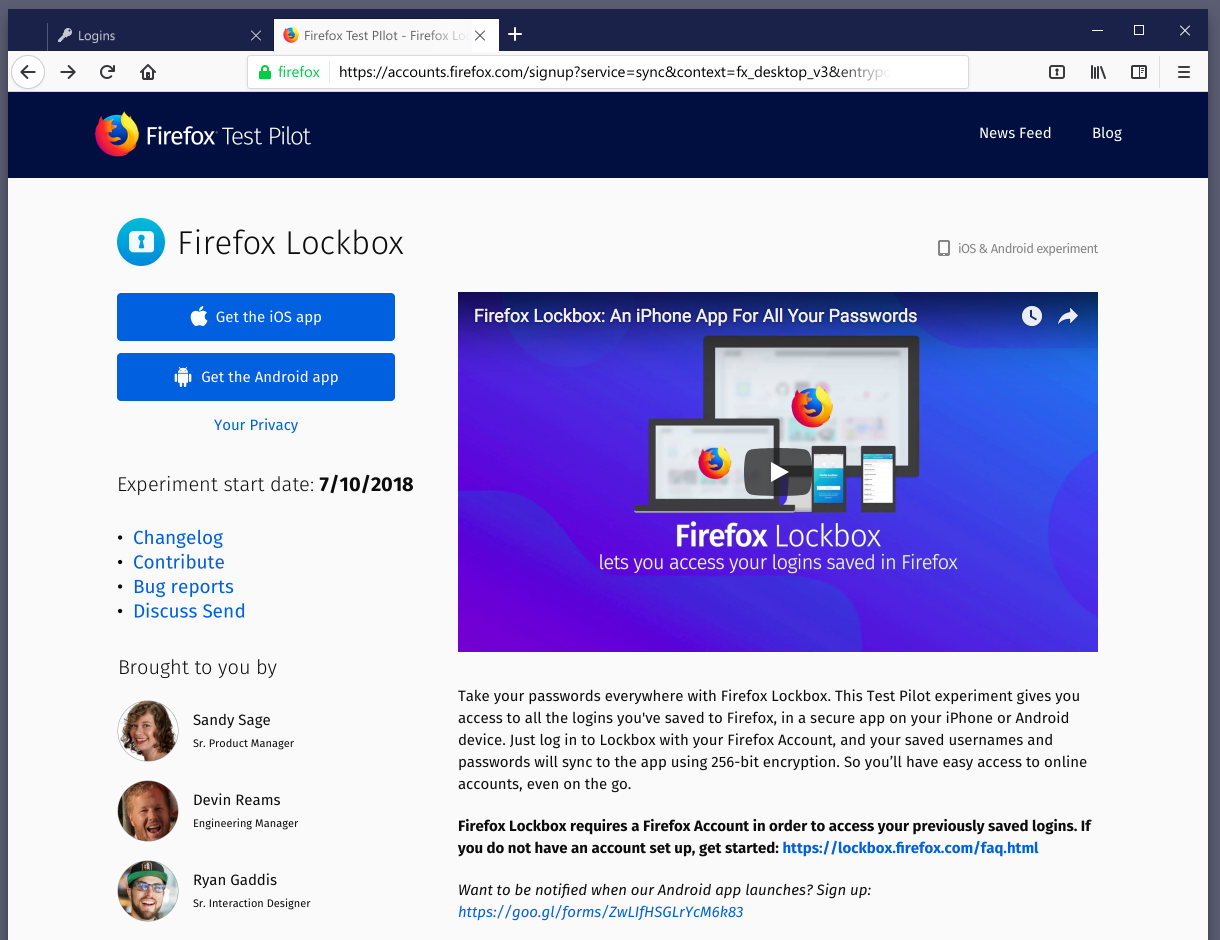Open the Library (bookshelf) icon
1220x940 pixels.
tap(1097, 71)
